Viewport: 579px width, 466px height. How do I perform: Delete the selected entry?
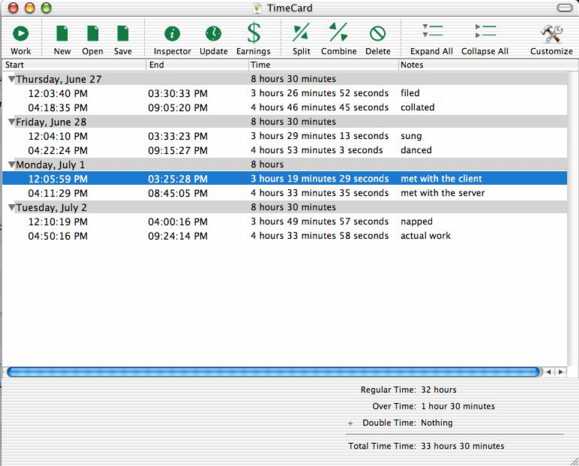tap(378, 39)
